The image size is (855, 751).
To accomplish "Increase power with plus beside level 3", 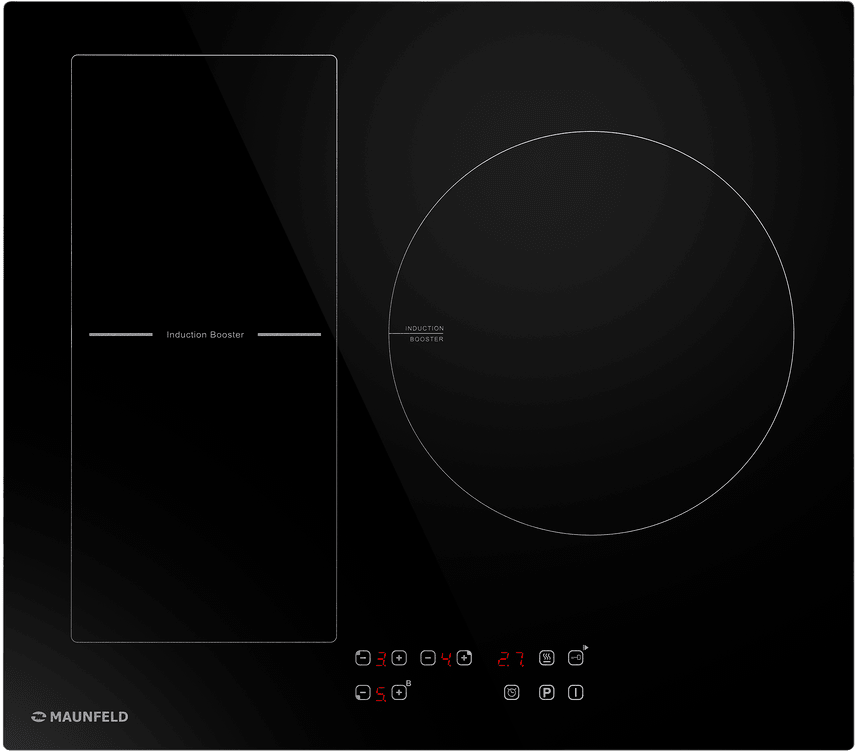I will [x=399, y=658].
